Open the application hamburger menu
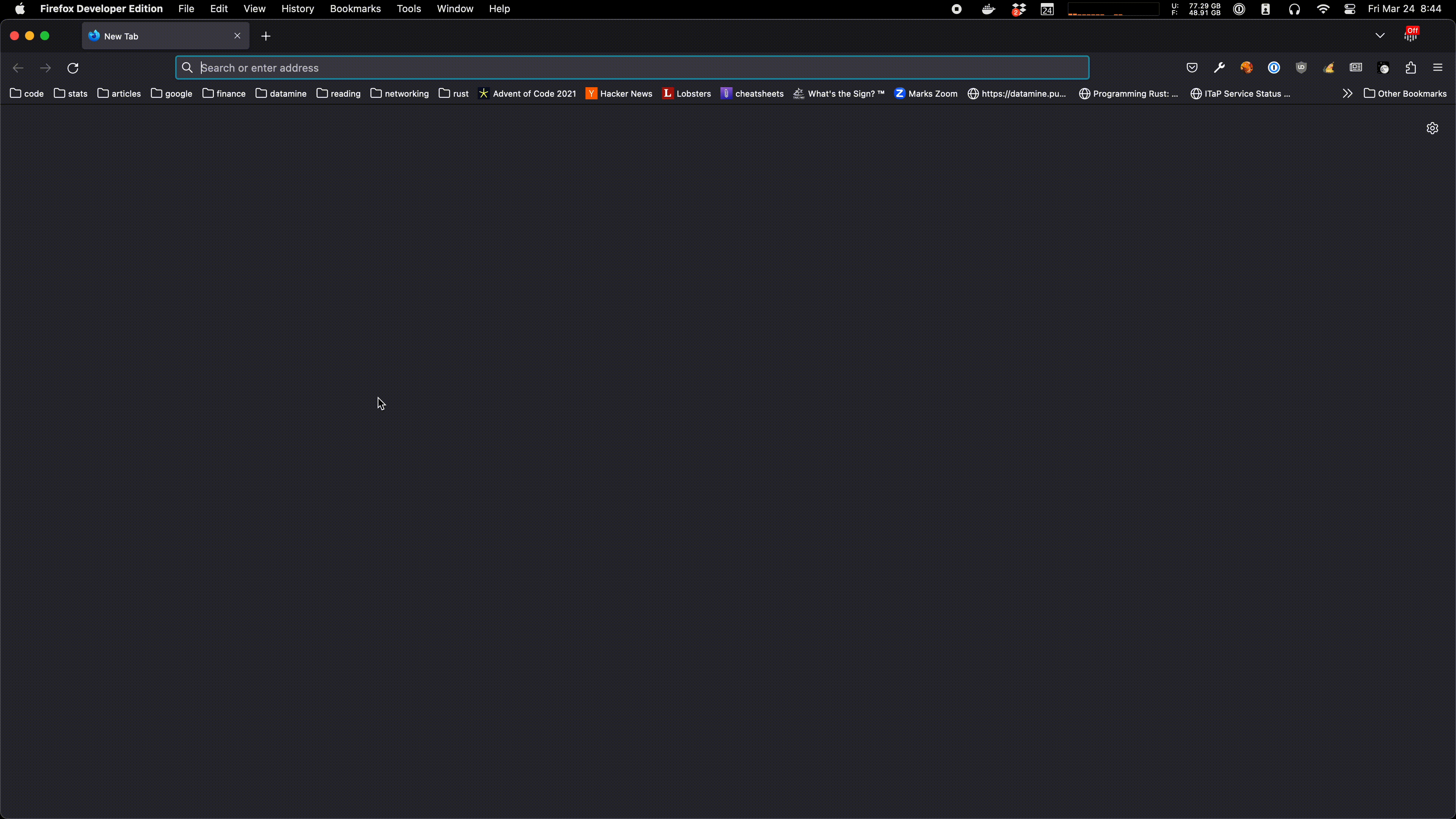 click(1438, 68)
